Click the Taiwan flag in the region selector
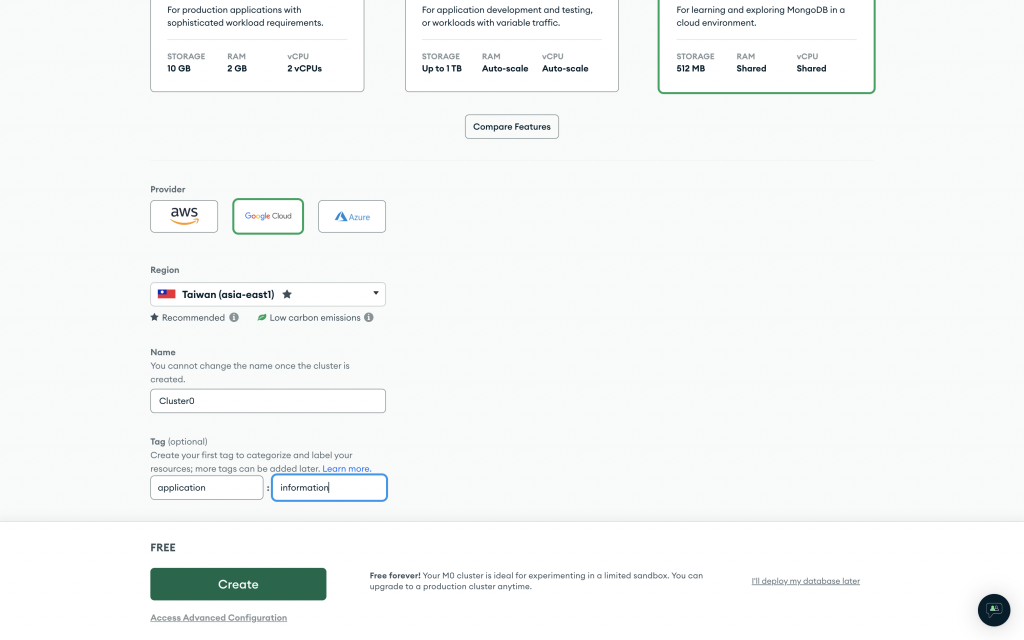 [167, 294]
